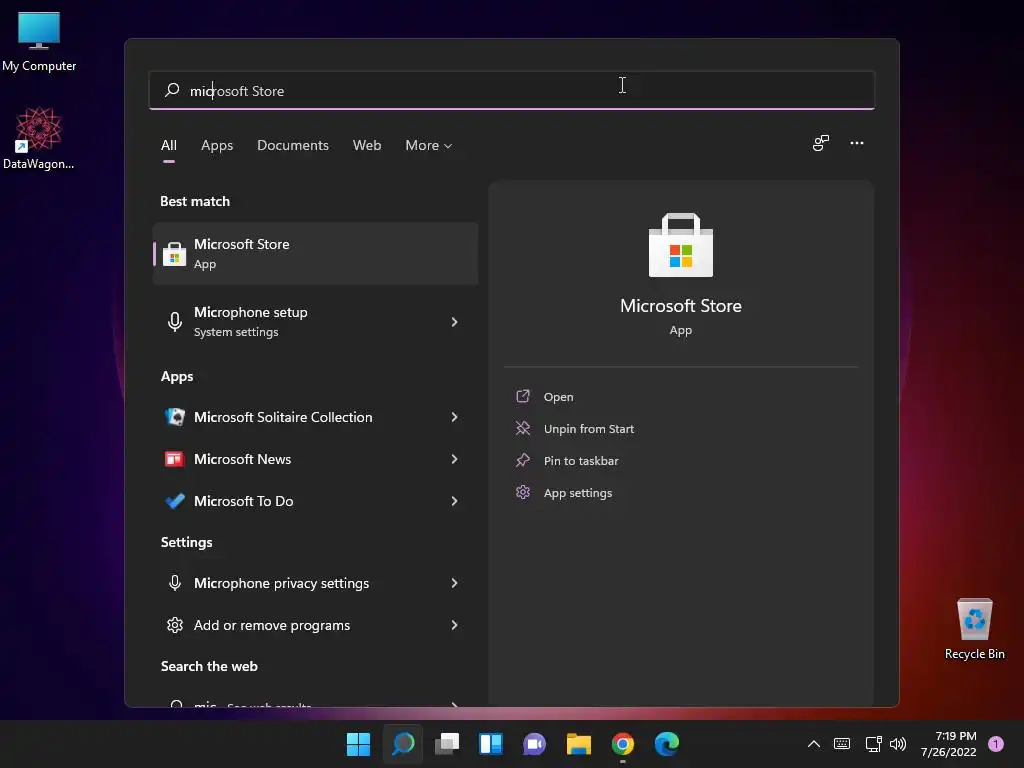Click the Solitaire Collection cards icon
The image size is (1024, 768).
pos(174,417)
